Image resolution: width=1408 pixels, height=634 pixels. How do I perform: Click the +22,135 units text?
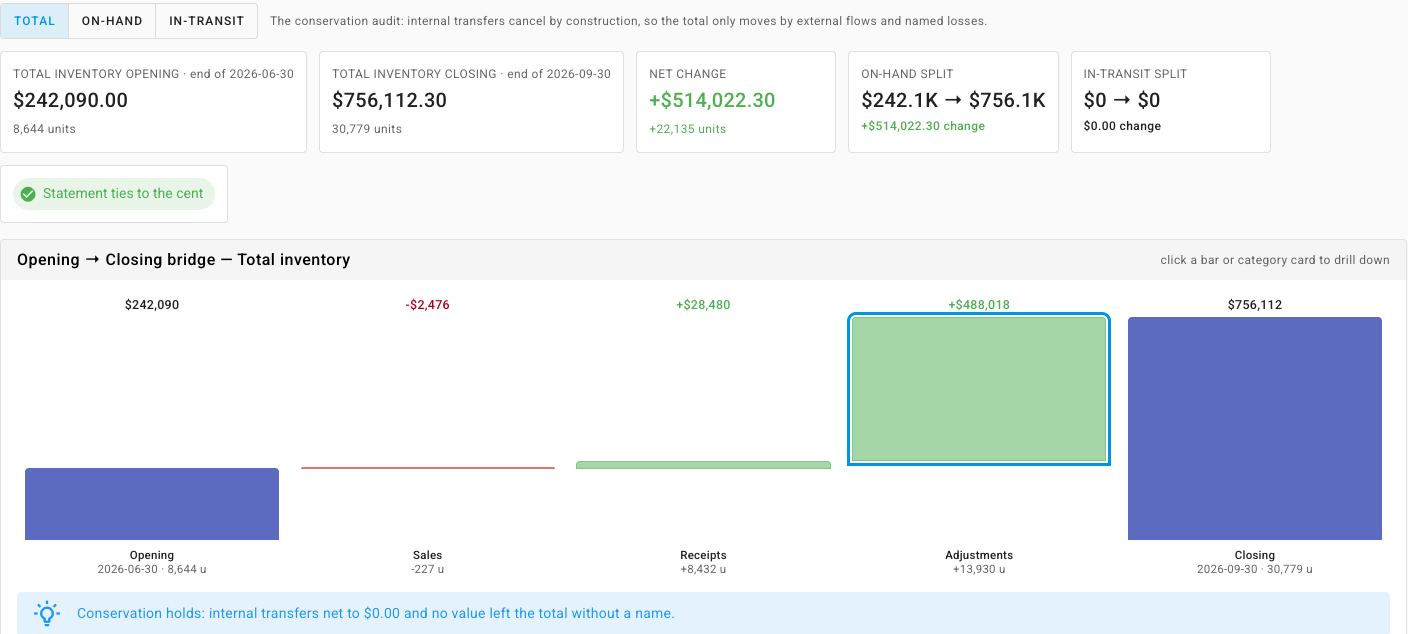688,129
